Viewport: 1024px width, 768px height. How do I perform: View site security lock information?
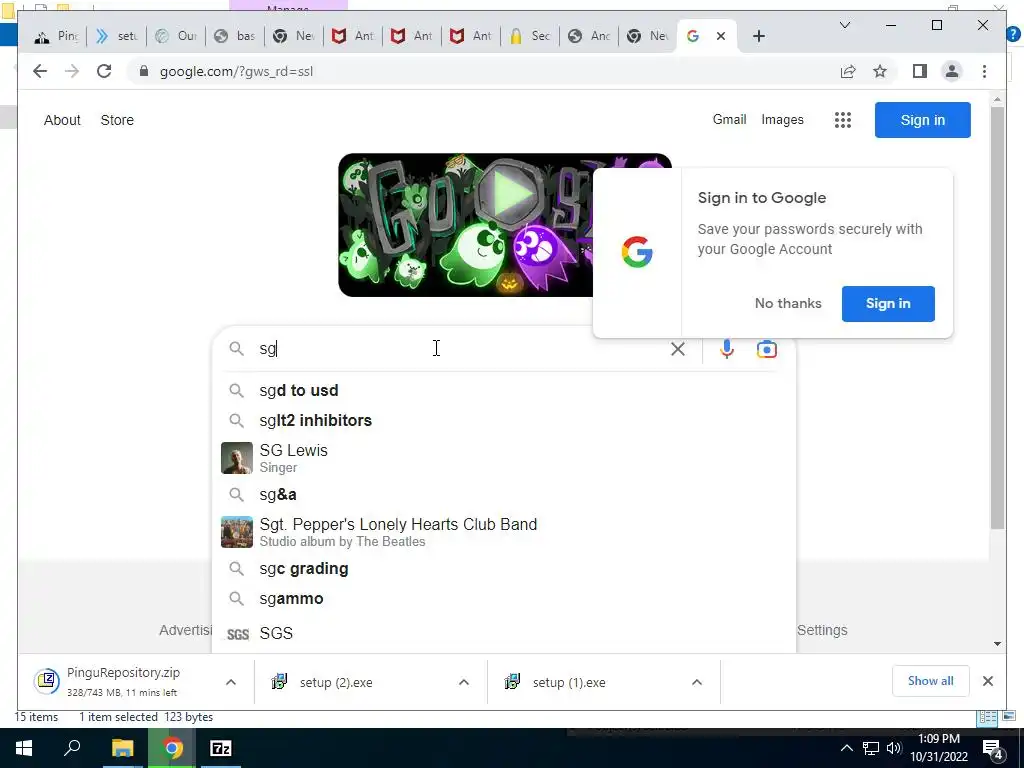[144, 71]
